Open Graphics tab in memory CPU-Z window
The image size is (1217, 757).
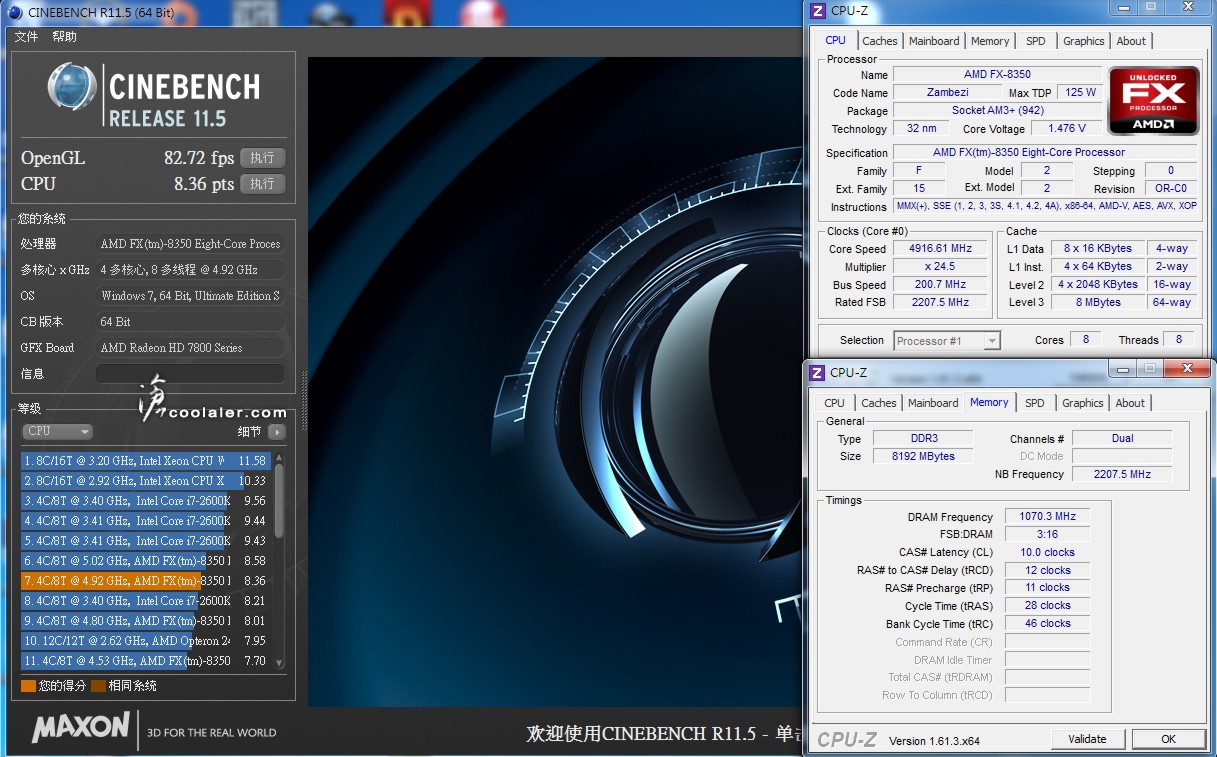tap(1083, 403)
